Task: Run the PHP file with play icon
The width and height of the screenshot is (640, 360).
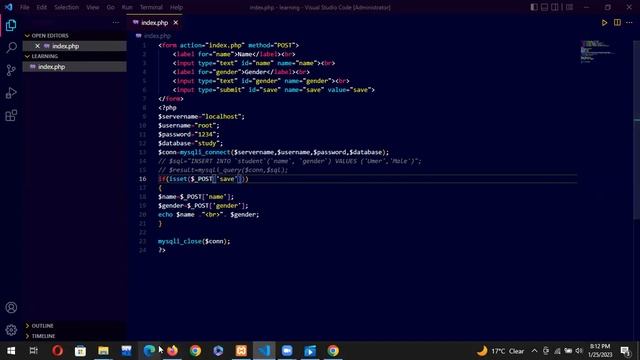Action: click(x=604, y=23)
